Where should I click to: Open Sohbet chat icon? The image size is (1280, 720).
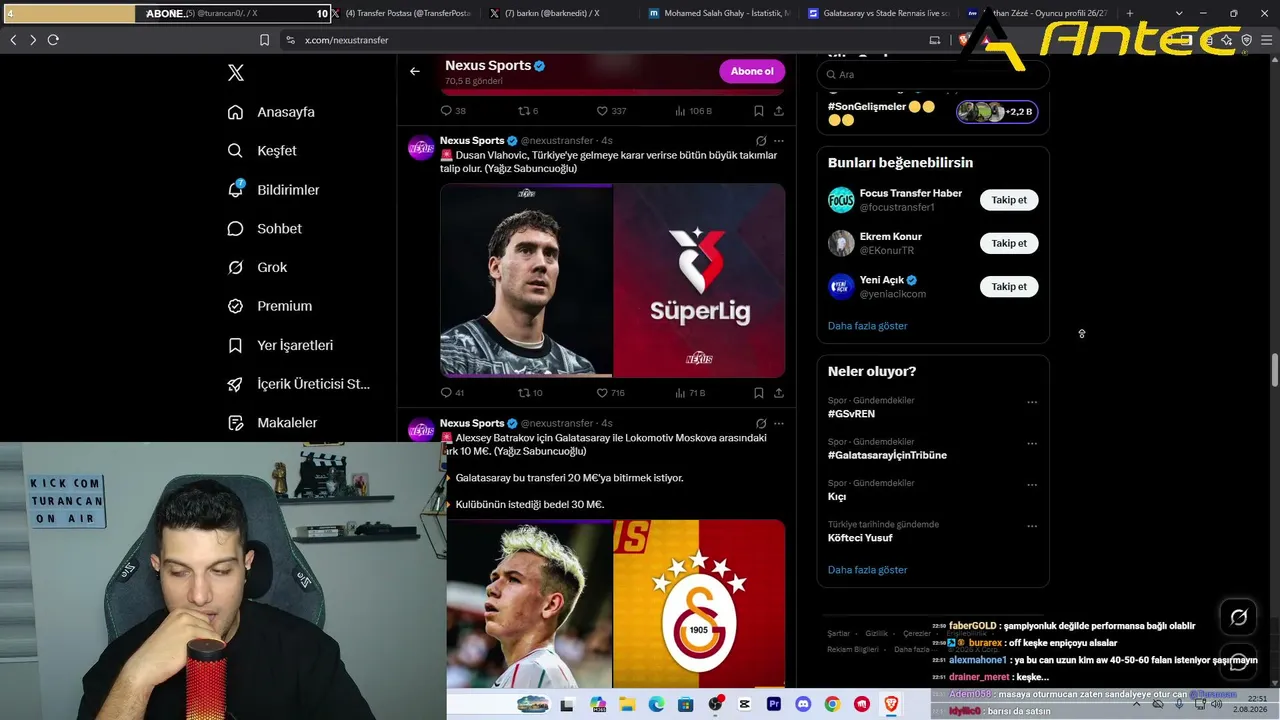click(236, 228)
